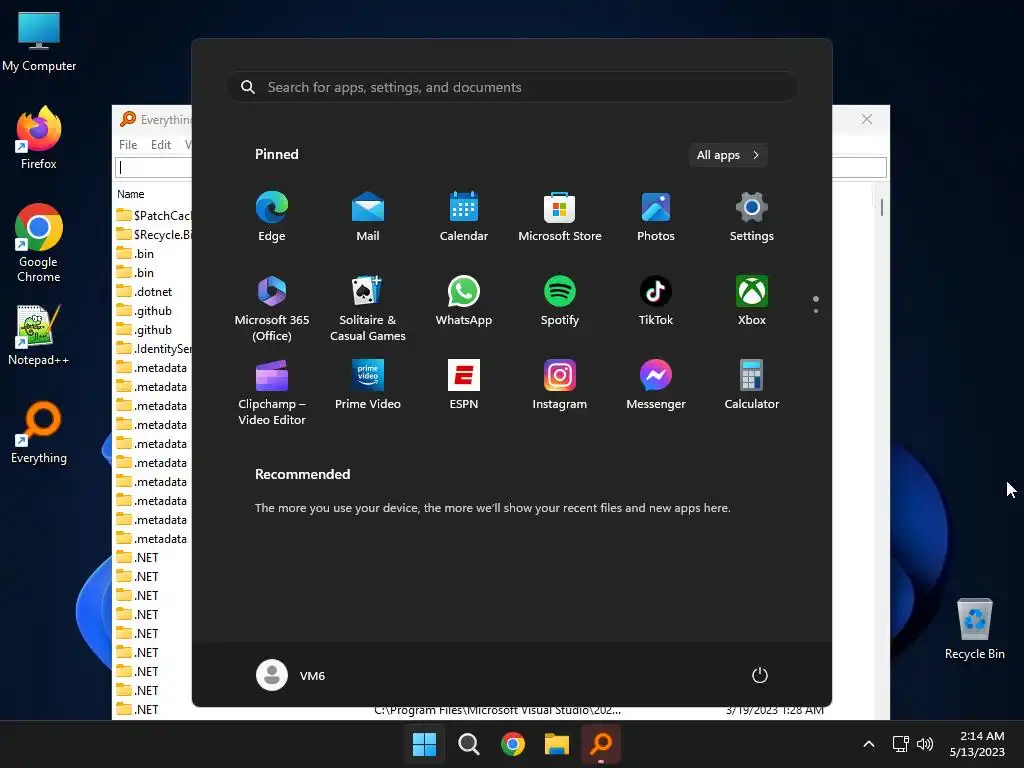Select .dotnet folder in Everything list
The width and height of the screenshot is (1024, 768).
click(144, 292)
